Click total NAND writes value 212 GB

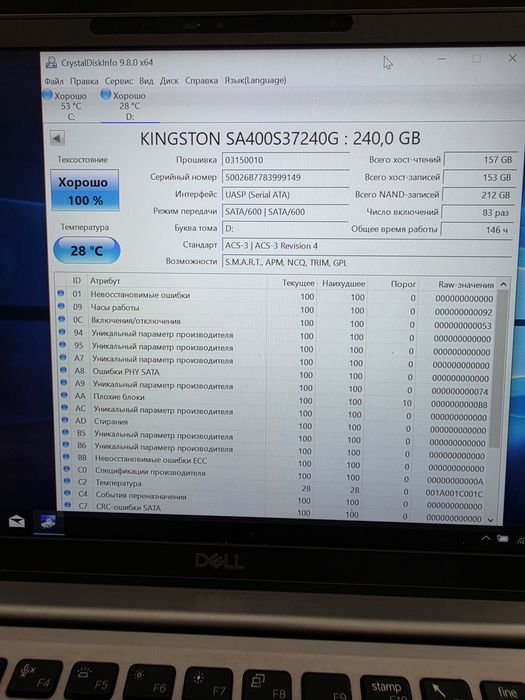point(478,195)
